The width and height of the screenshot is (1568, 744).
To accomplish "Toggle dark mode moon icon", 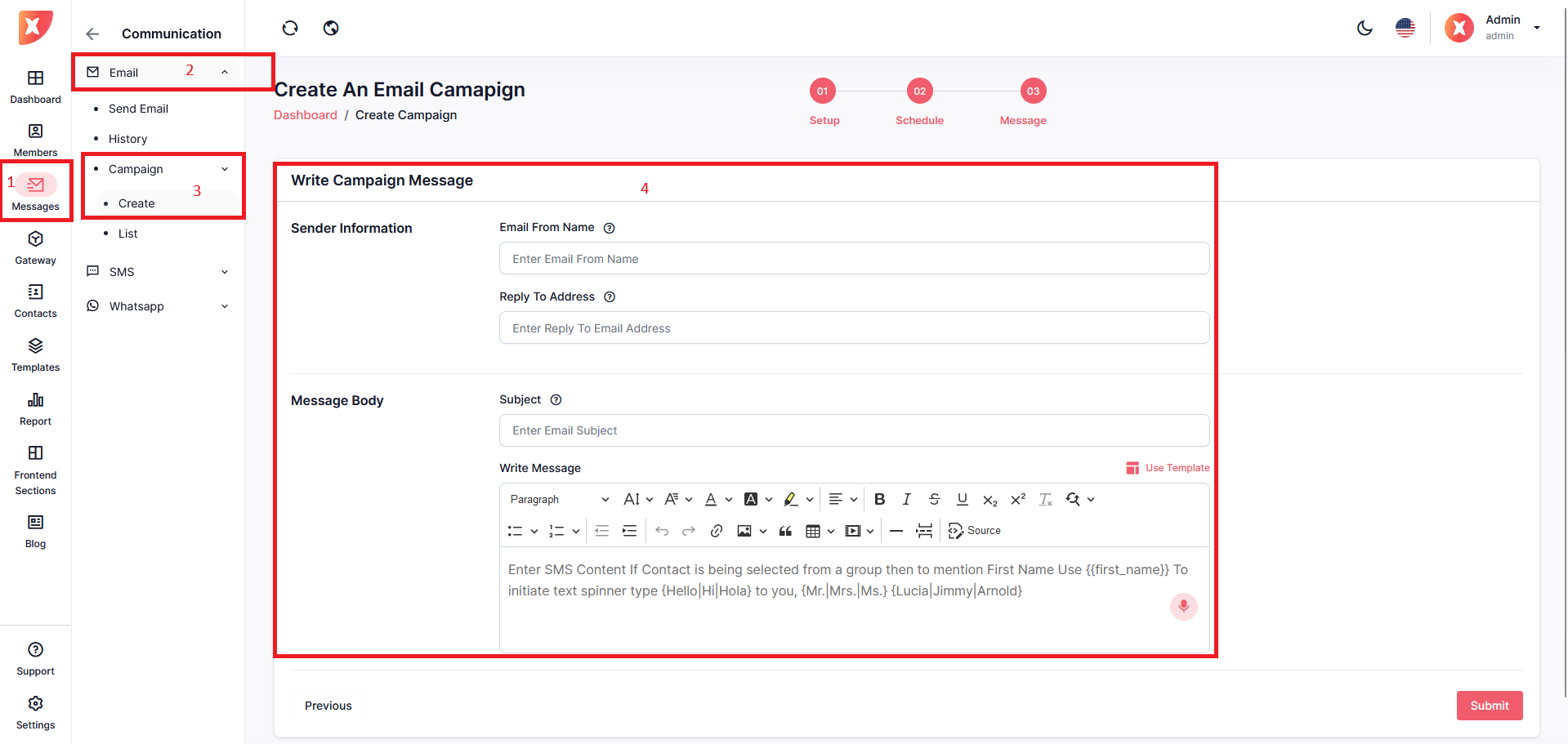I will (x=1364, y=29).
